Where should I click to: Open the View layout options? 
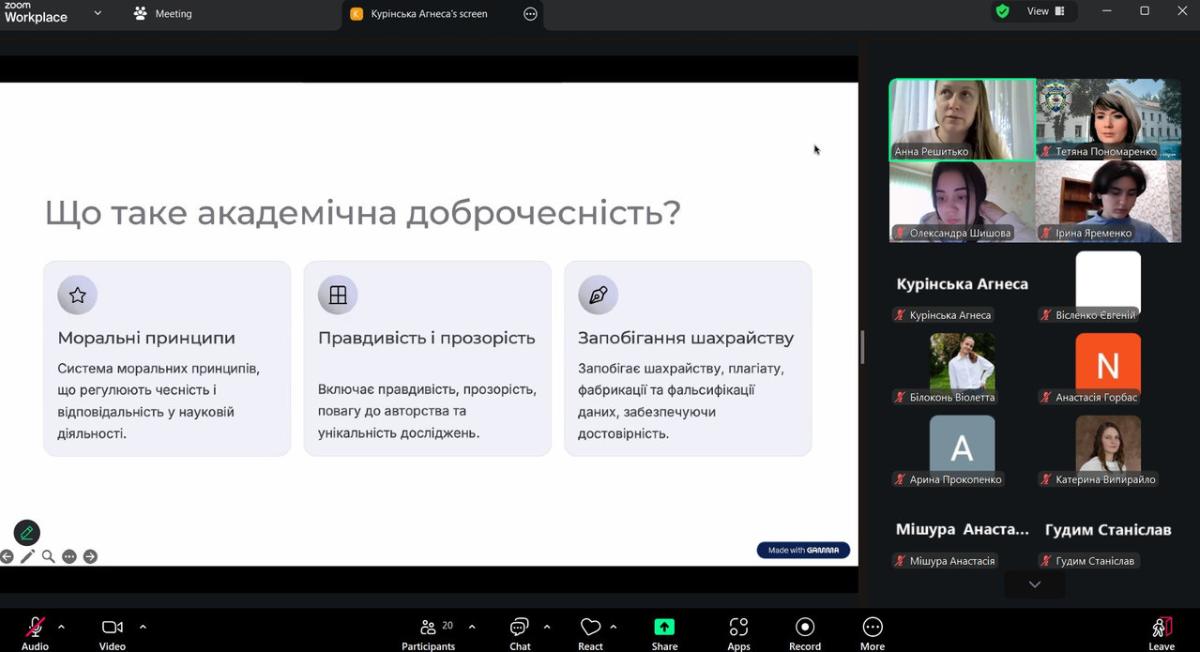pyautogui.click(x=1044, y=12)
